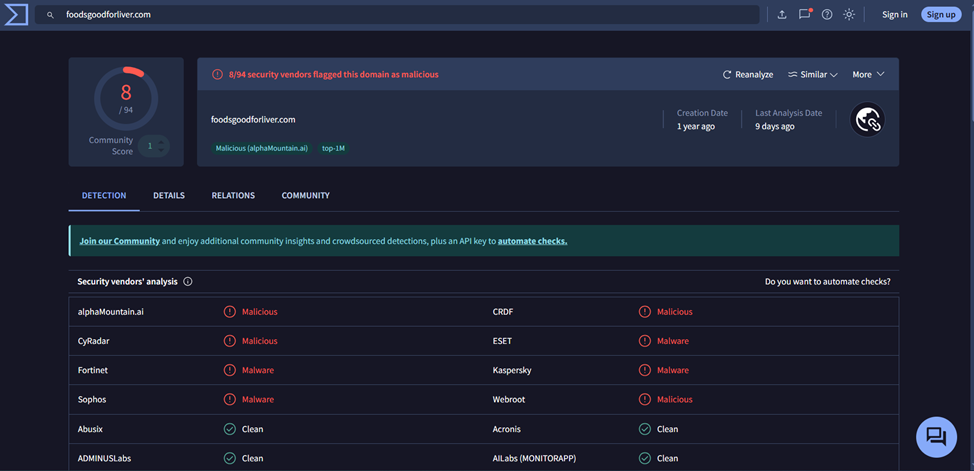
Task: Toggle the light/dark theme sun icon
Action: coord(849,15)
